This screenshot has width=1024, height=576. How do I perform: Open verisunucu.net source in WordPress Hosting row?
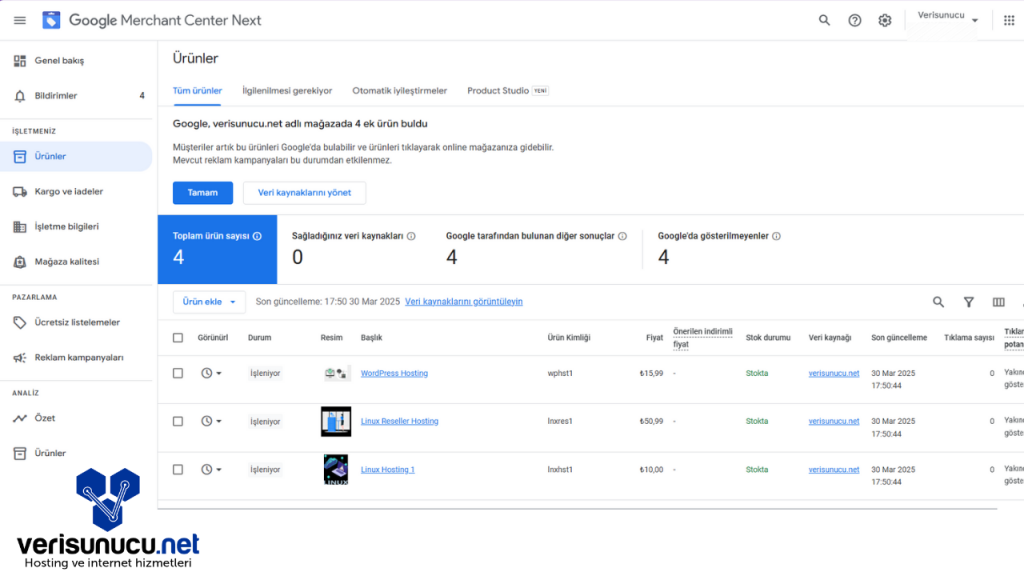[833, 374]
